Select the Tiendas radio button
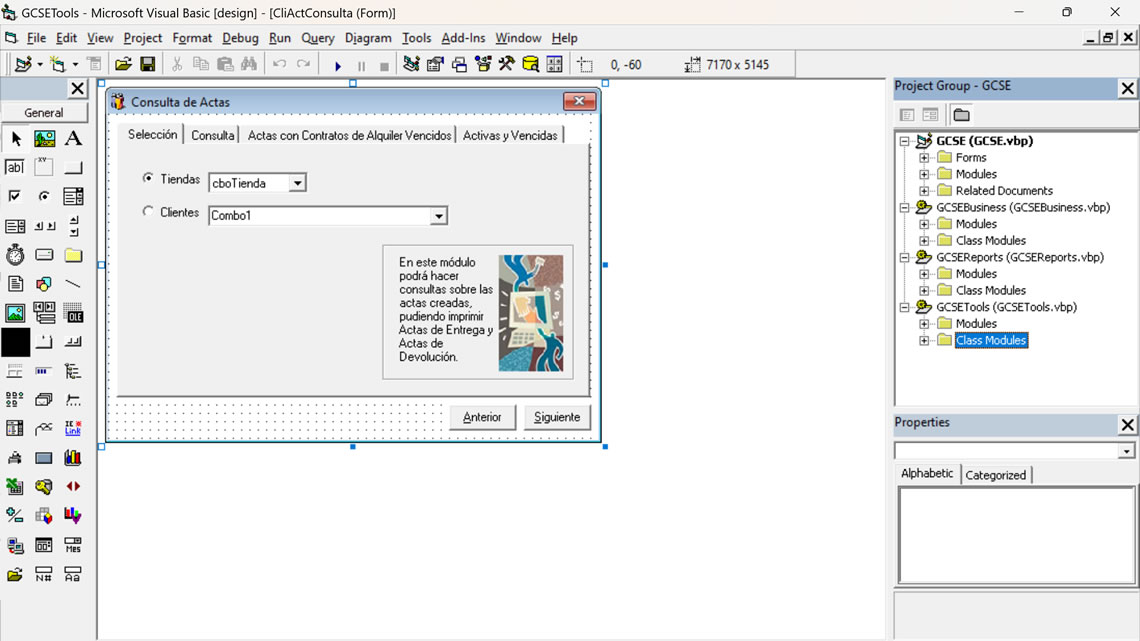Image resolution: width=1140 pixels, height=641 pixels. (x=150, y=180)
